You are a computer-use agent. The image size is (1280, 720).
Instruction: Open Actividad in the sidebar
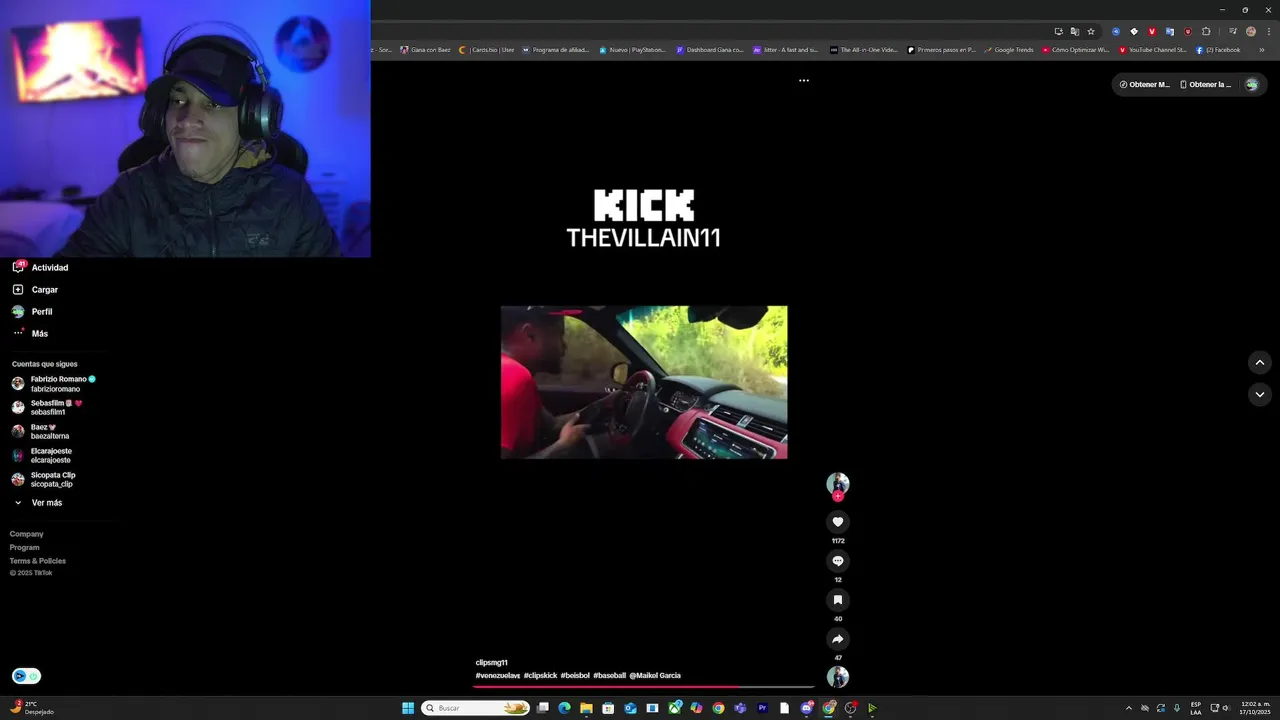tap(40, 268)
